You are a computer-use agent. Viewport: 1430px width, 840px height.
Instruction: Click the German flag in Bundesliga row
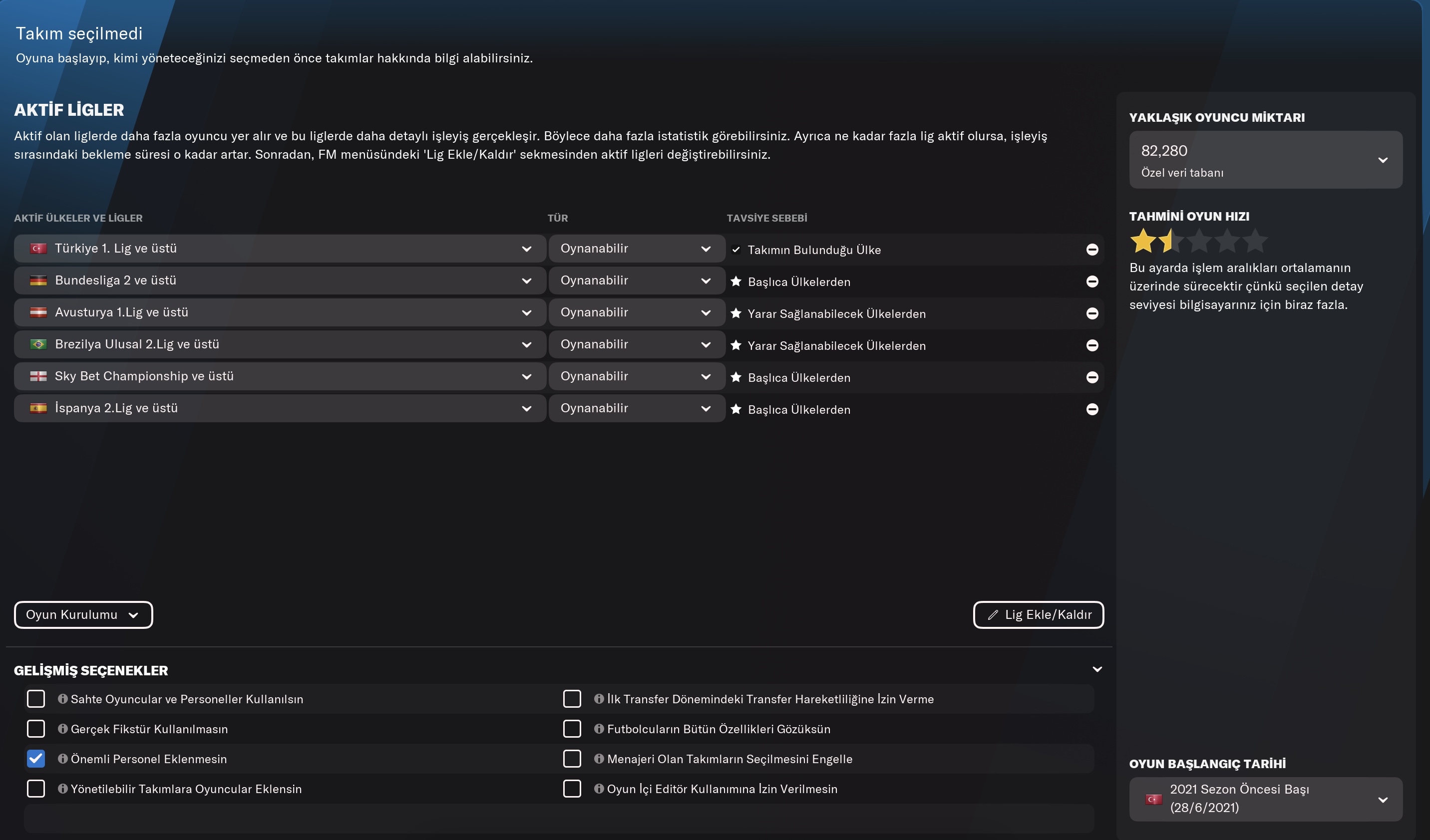[38, 280]
